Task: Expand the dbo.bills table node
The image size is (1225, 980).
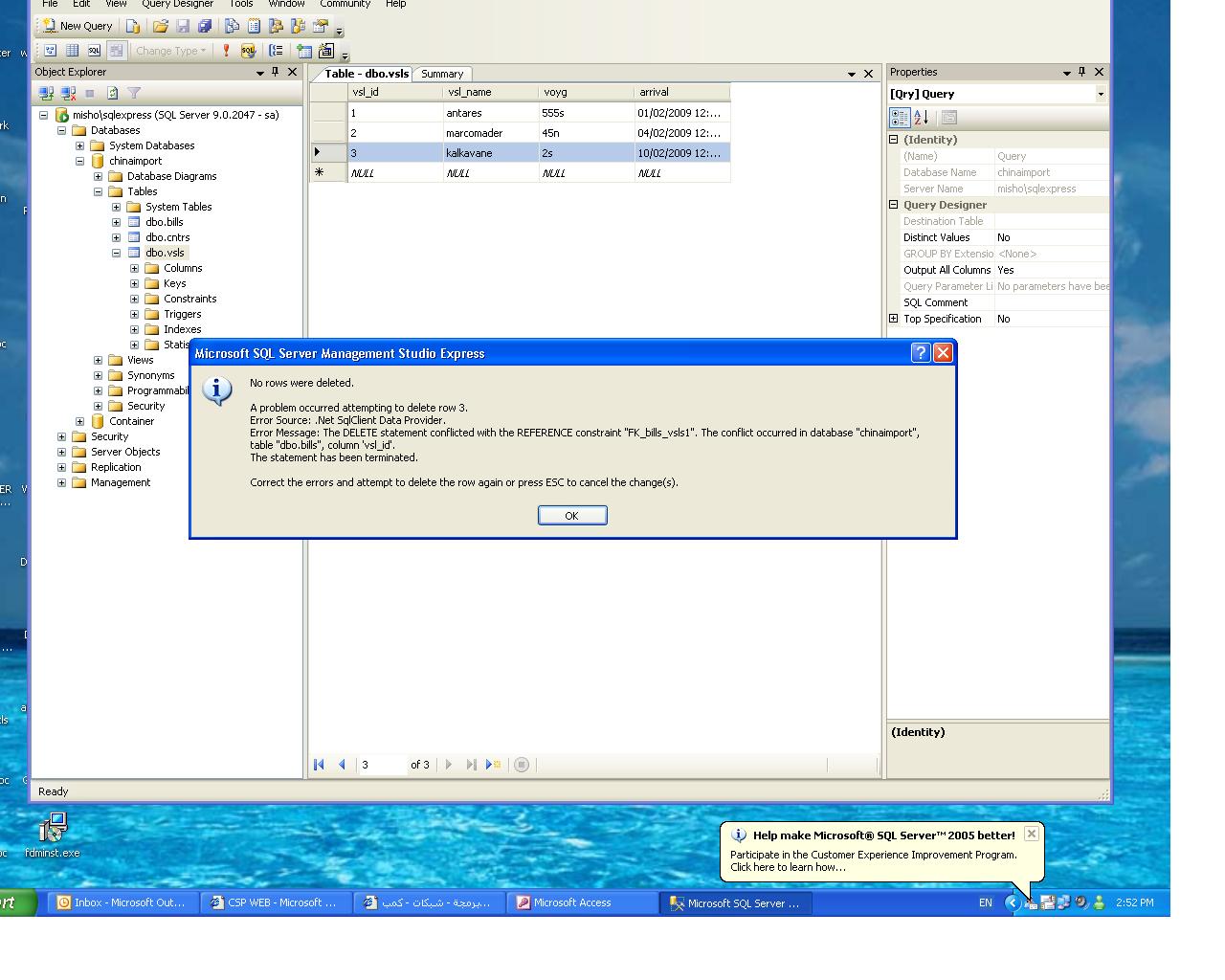Action: (x=116, y=222)
